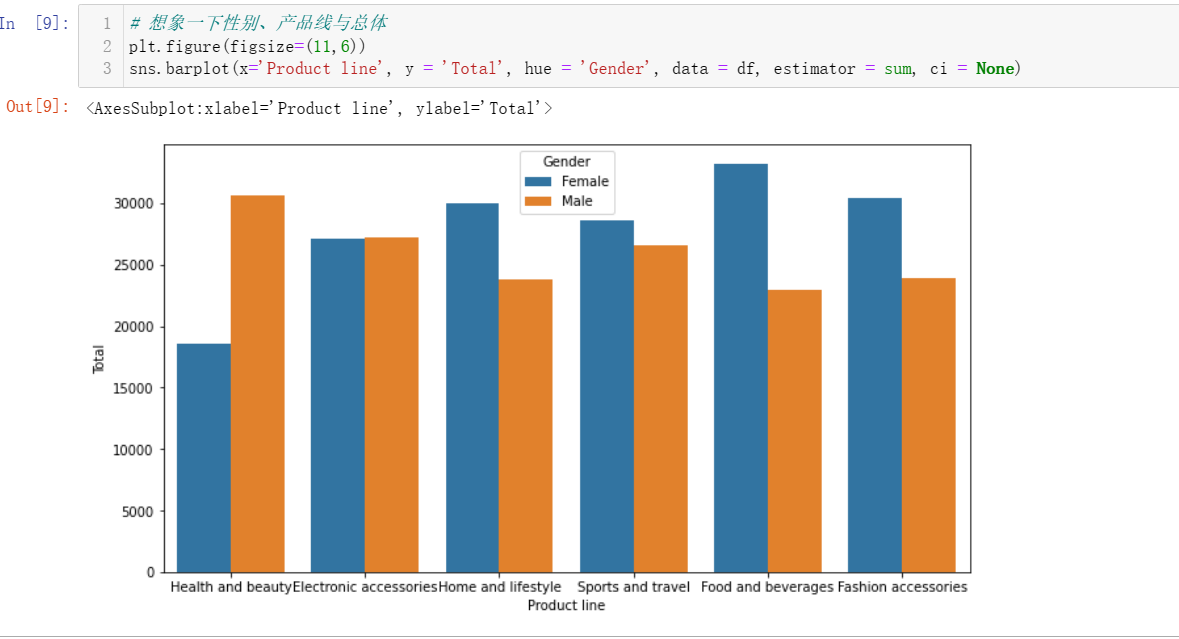
Task: Click the Out[9] output prompt
Action: coord(37,107)
